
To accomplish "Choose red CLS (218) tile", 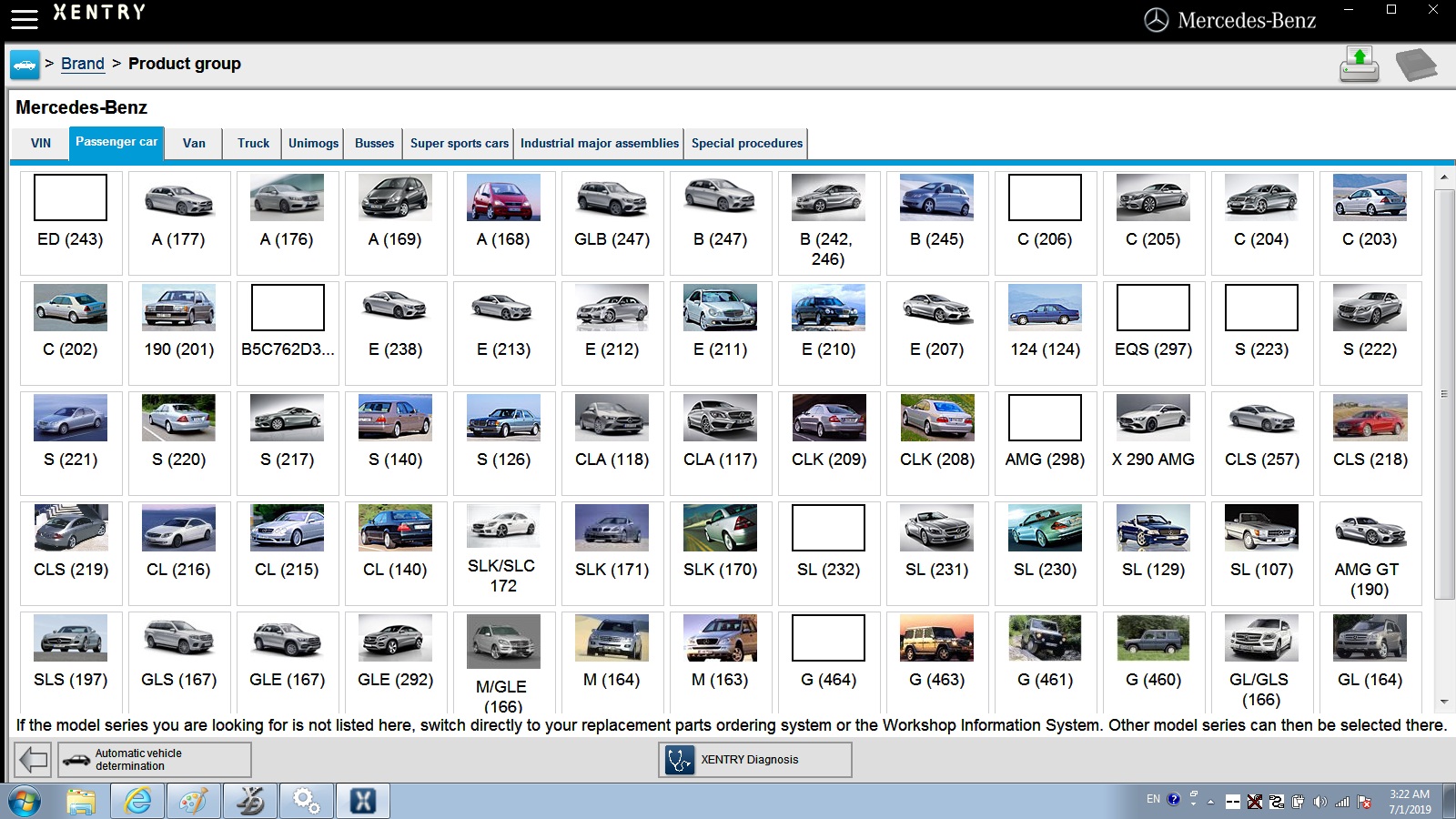I will point(1370,443).
